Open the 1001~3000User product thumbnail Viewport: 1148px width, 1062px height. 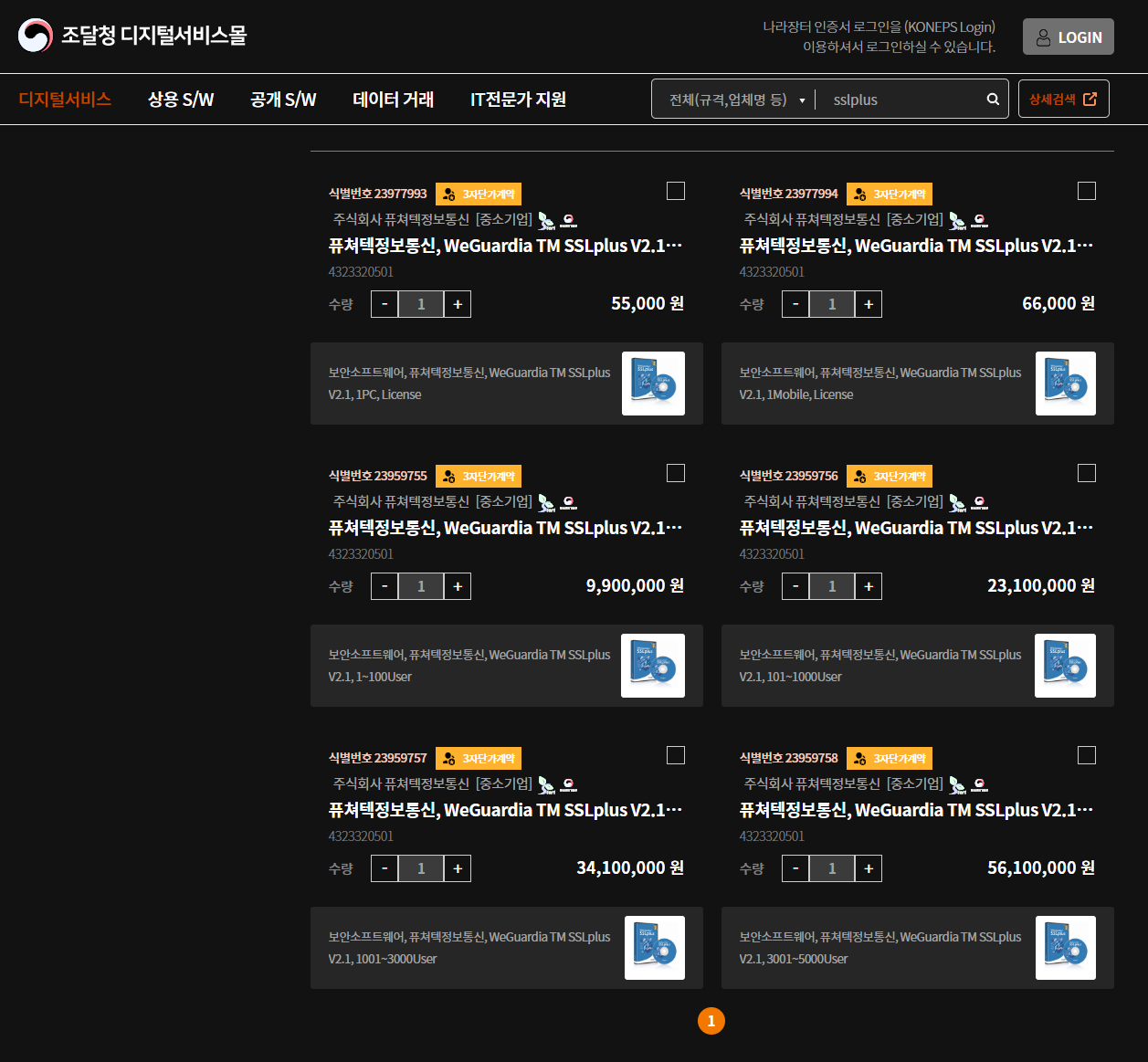point(655,948)
